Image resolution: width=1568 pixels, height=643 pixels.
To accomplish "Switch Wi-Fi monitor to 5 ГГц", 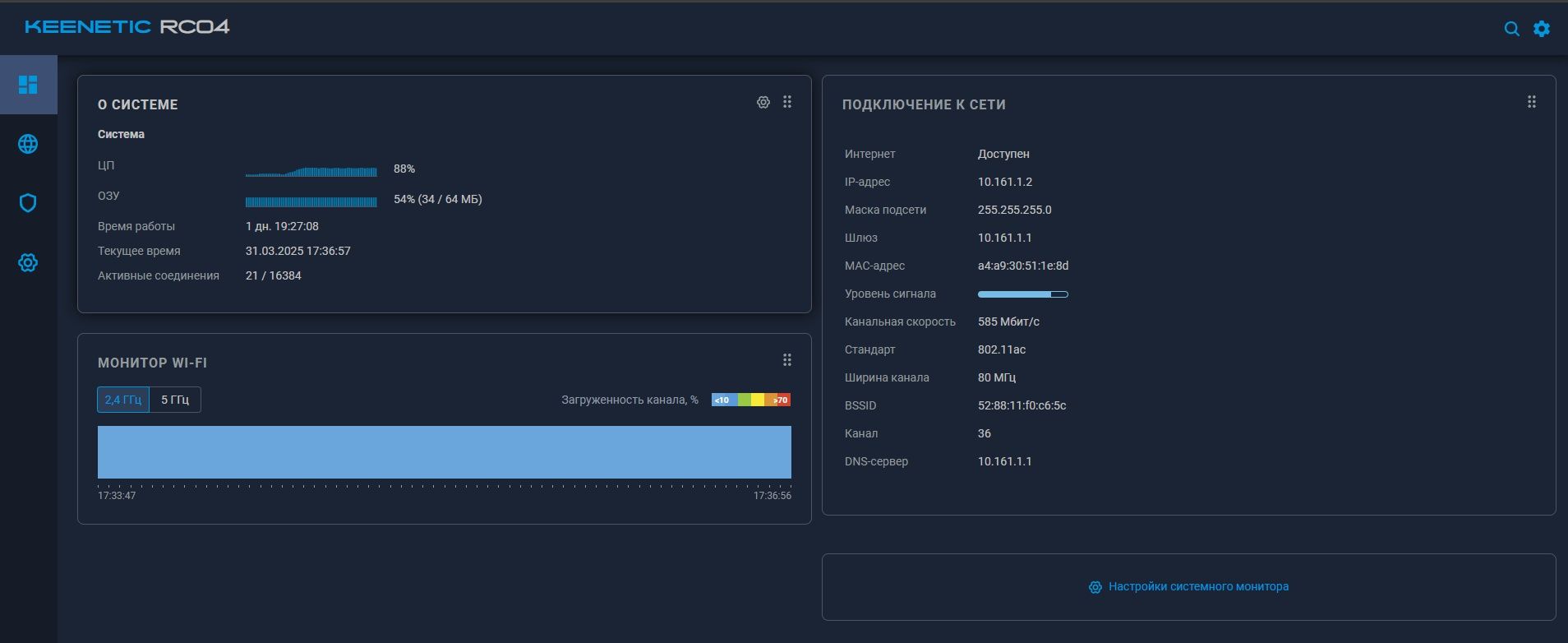I will coord(175,400).
